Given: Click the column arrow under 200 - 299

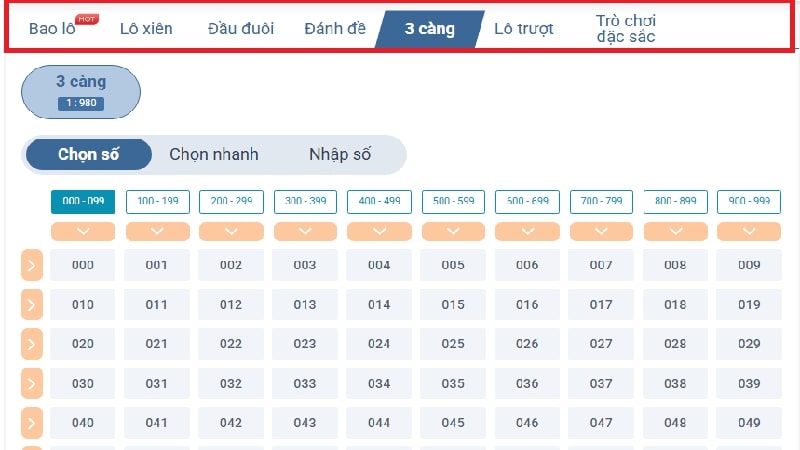Looking at the screenshot, I should (x=231, y=231).
